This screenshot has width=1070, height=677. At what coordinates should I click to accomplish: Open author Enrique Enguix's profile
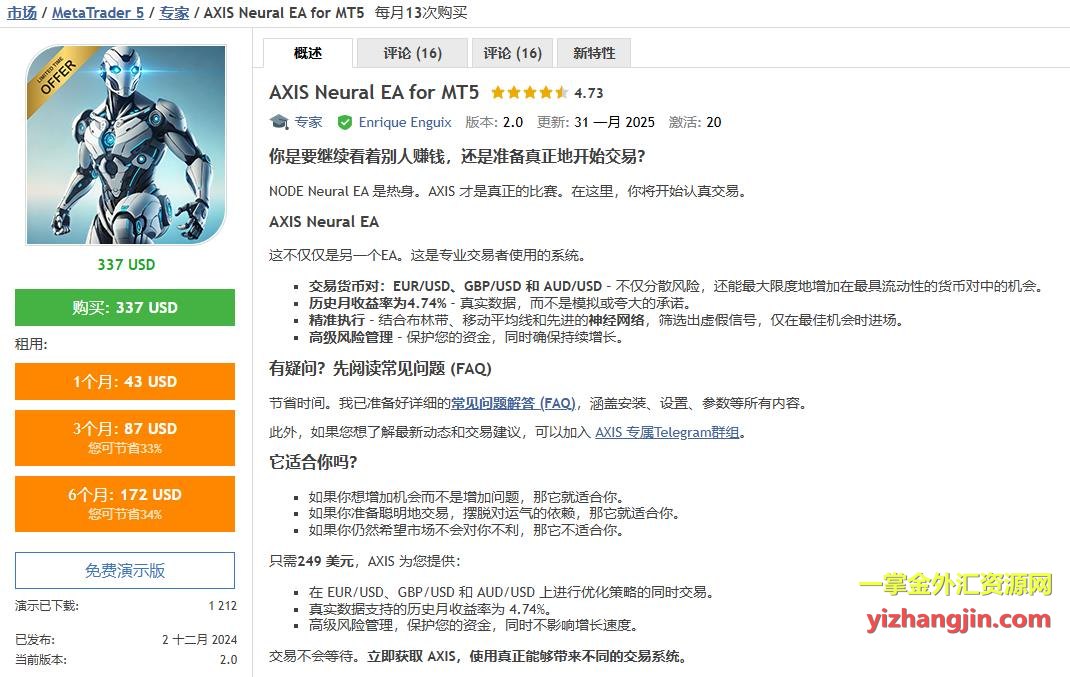[x=405, y=122]
